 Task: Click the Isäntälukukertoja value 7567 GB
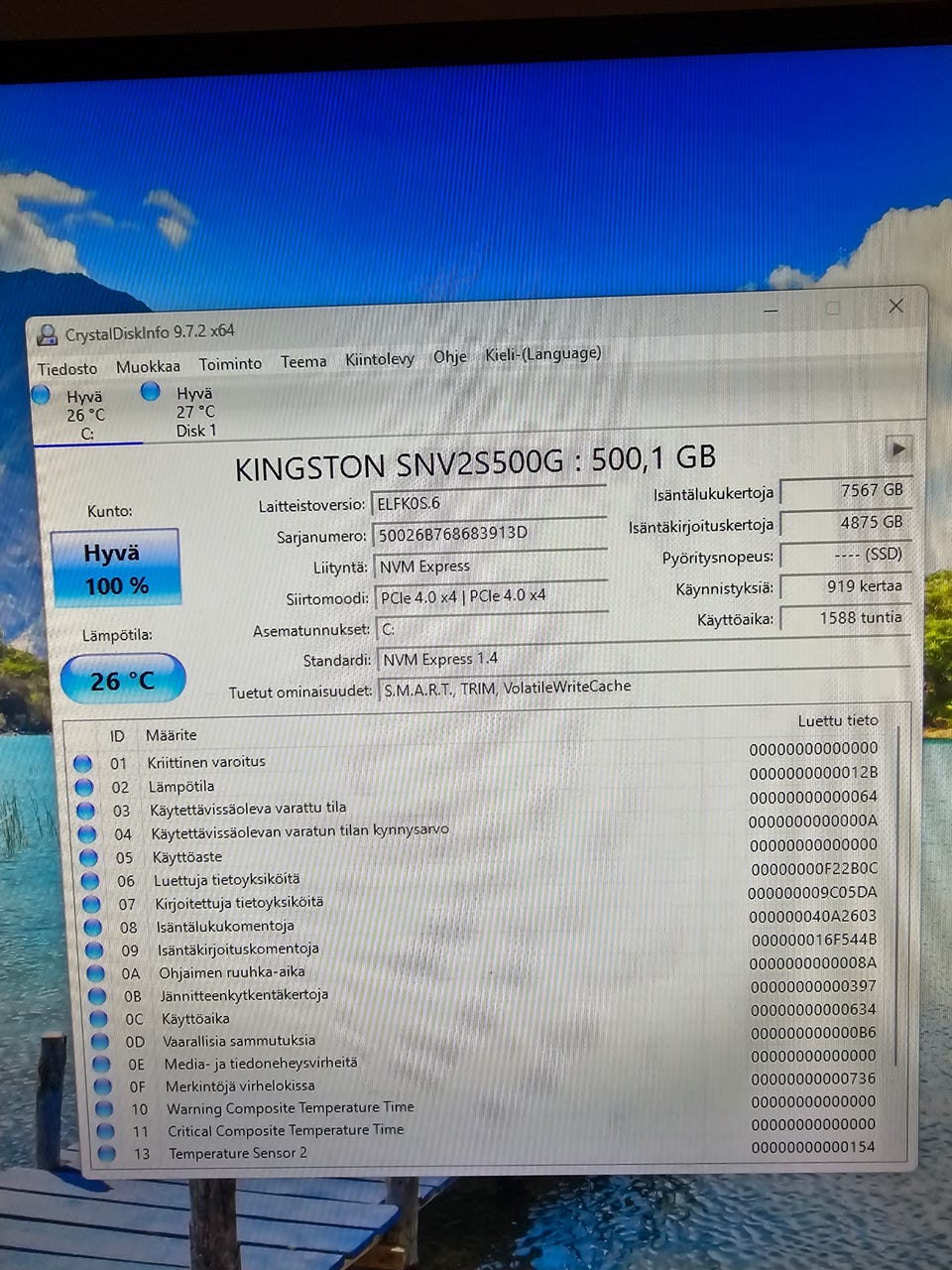[x=846, y=491]
